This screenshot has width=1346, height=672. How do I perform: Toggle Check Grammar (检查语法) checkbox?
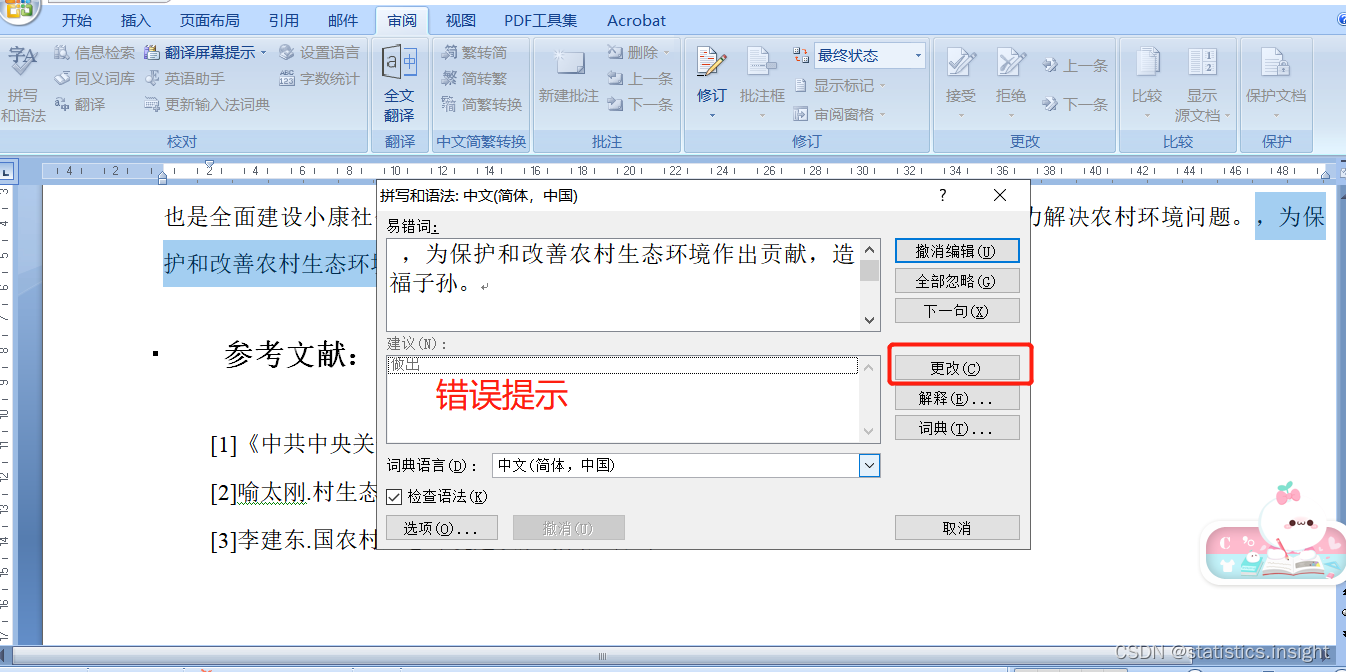tap(394, 496)
